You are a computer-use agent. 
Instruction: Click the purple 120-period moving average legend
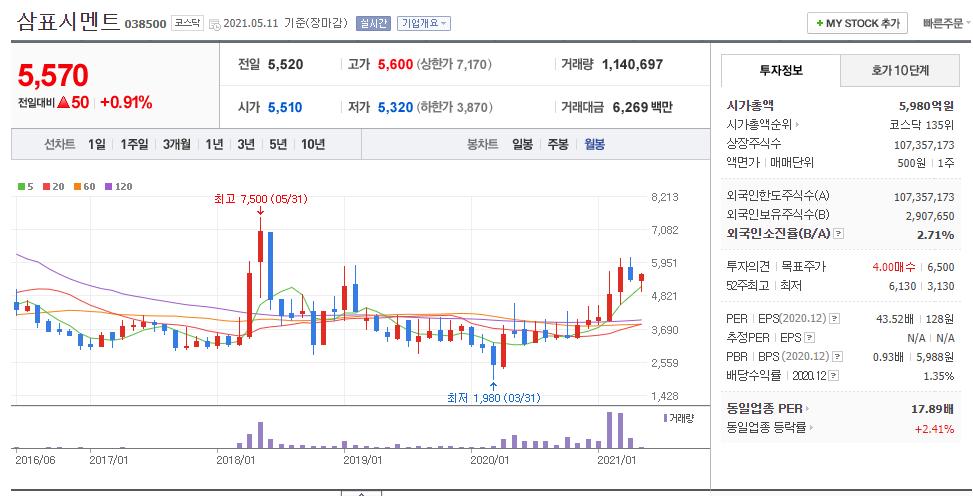pos(119,186)
